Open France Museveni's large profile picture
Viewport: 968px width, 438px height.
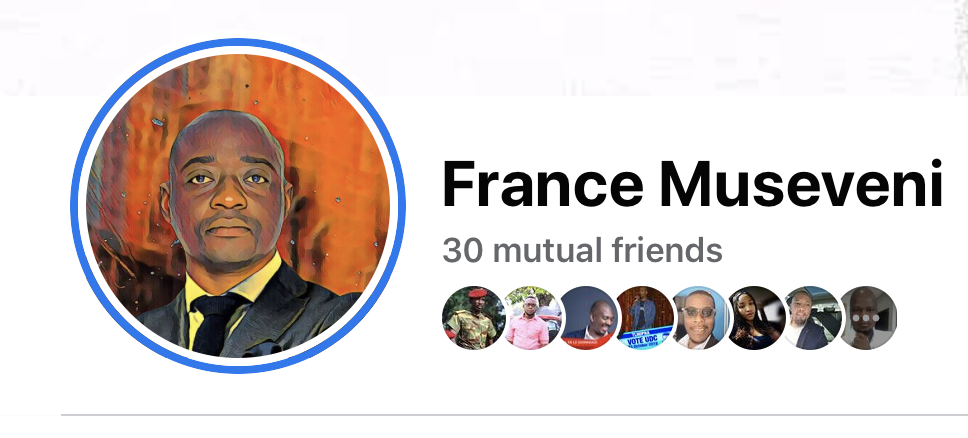pos(238,206)
